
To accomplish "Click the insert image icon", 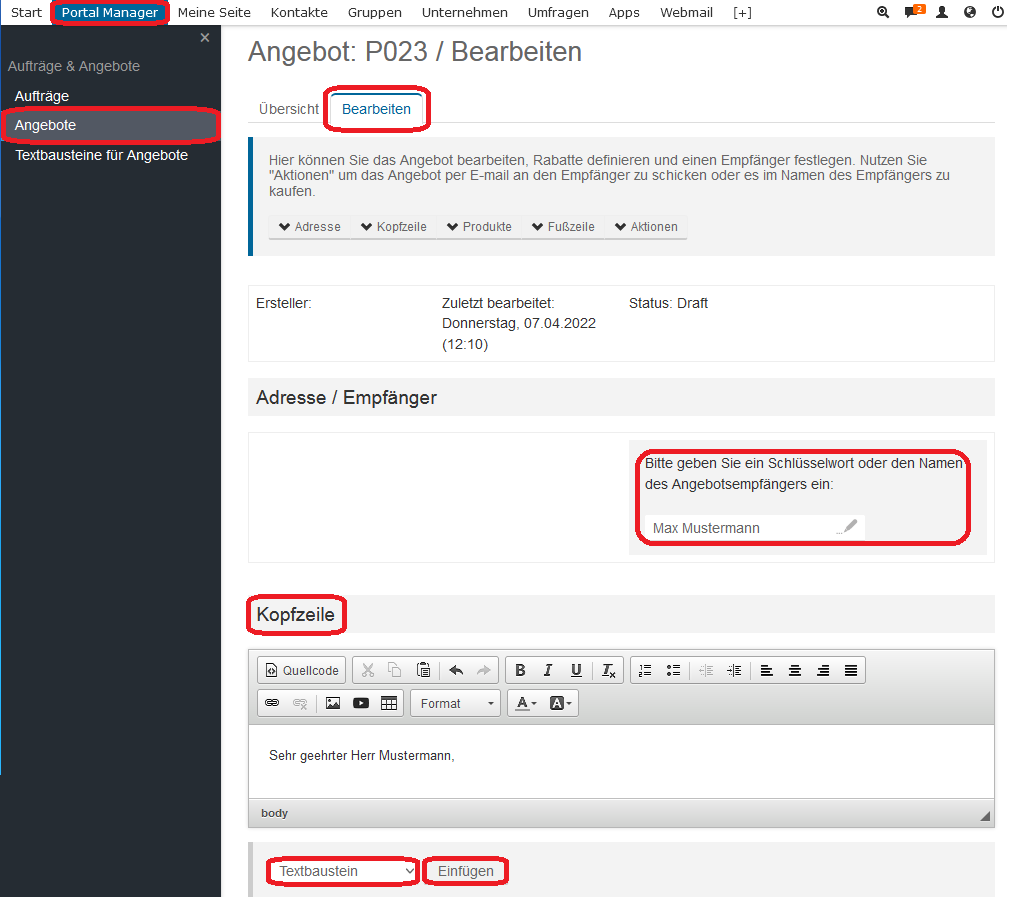I will (x=333, y=703).
